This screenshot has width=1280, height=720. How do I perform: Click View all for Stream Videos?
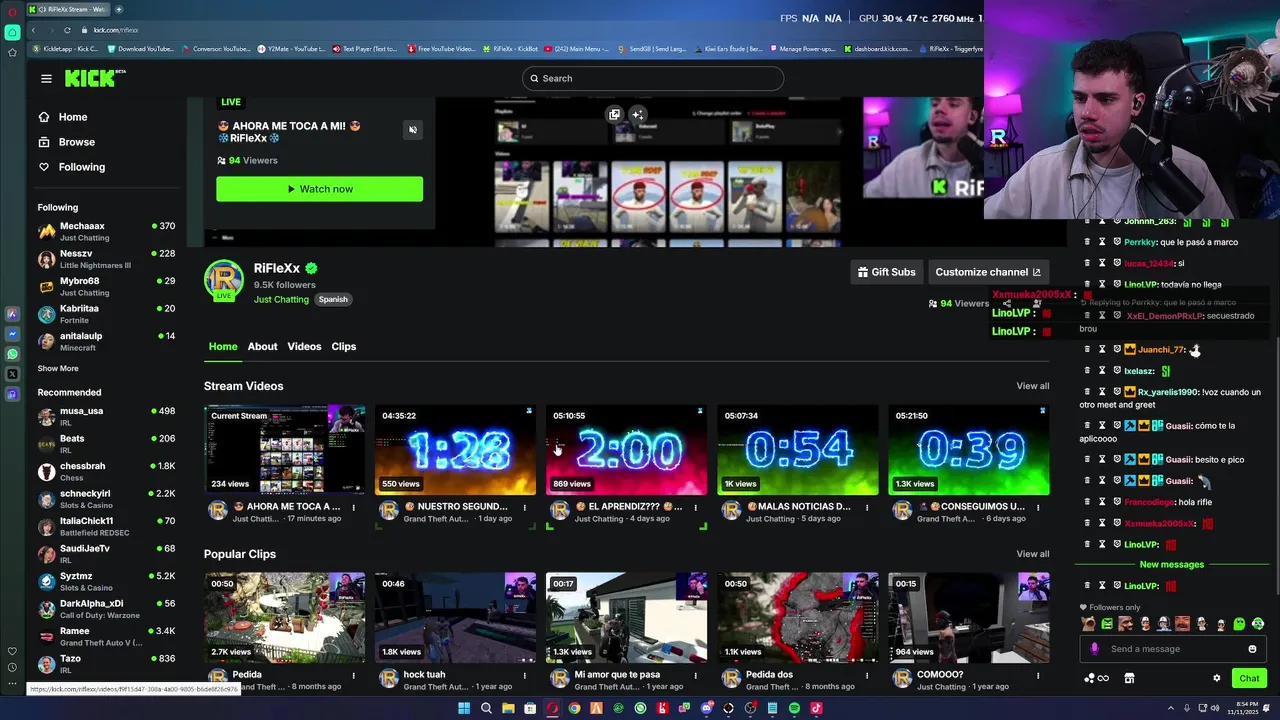click(1033, 386)
